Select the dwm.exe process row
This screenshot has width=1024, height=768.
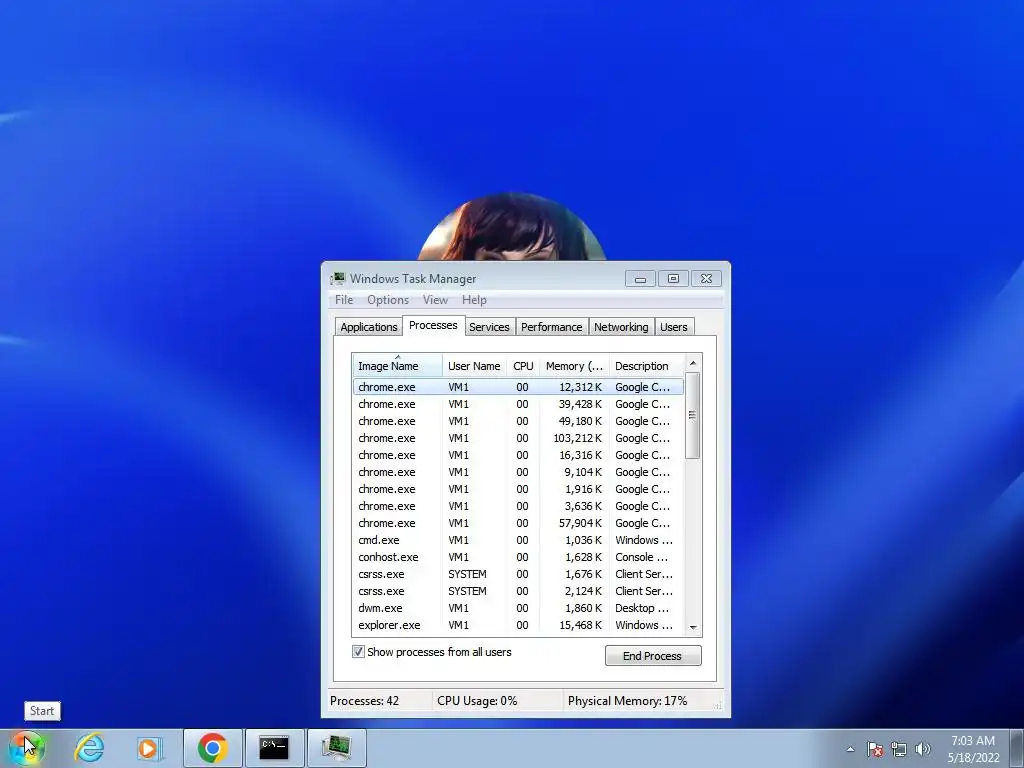click(x=519, y=608)
